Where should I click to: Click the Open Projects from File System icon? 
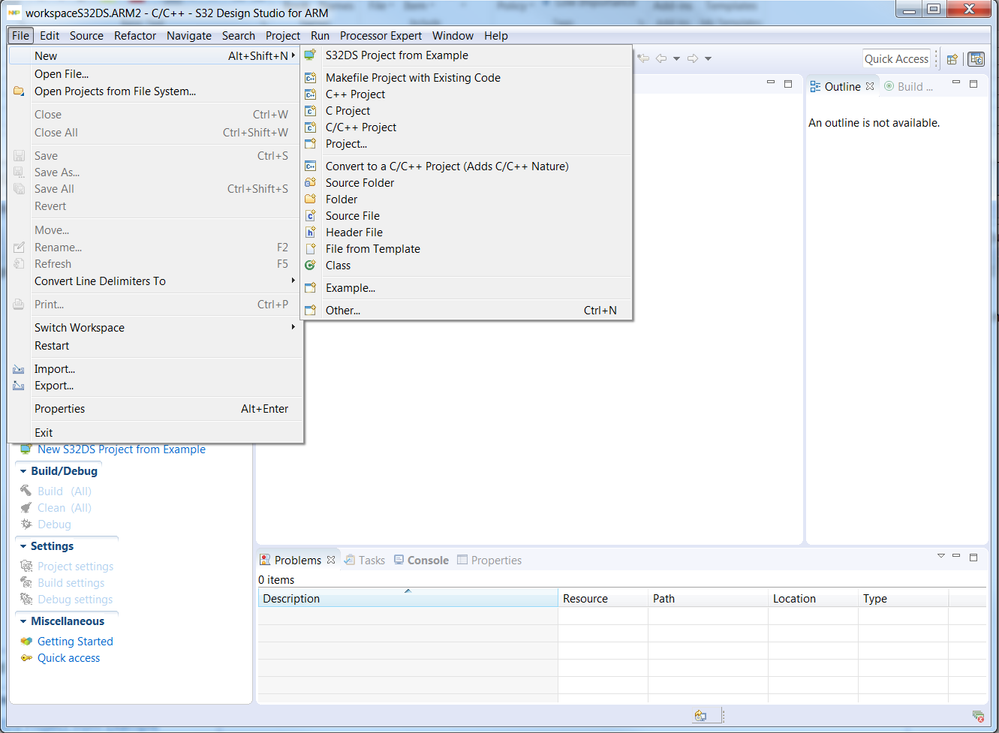point(18,91)
